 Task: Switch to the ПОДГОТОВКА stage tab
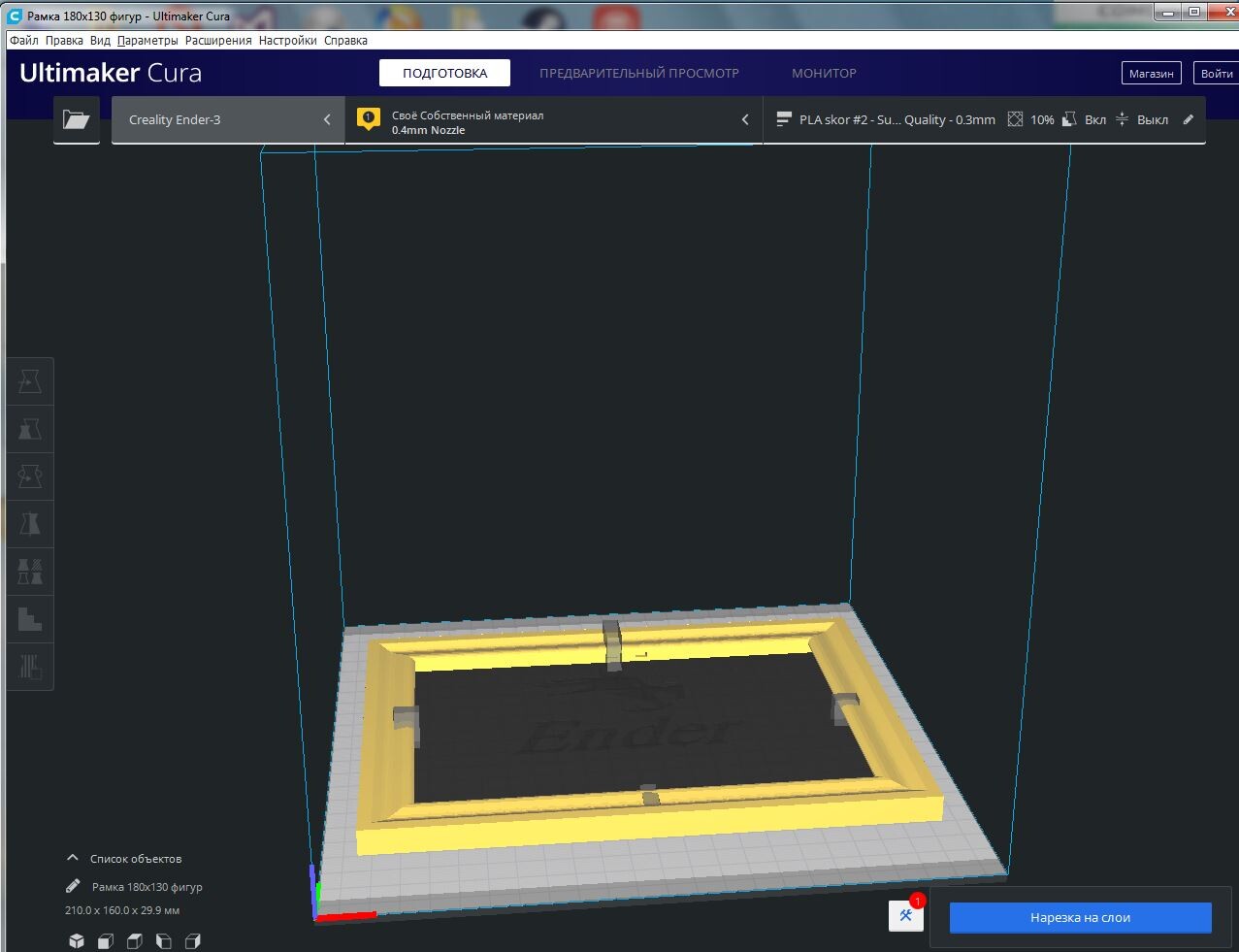444,73
